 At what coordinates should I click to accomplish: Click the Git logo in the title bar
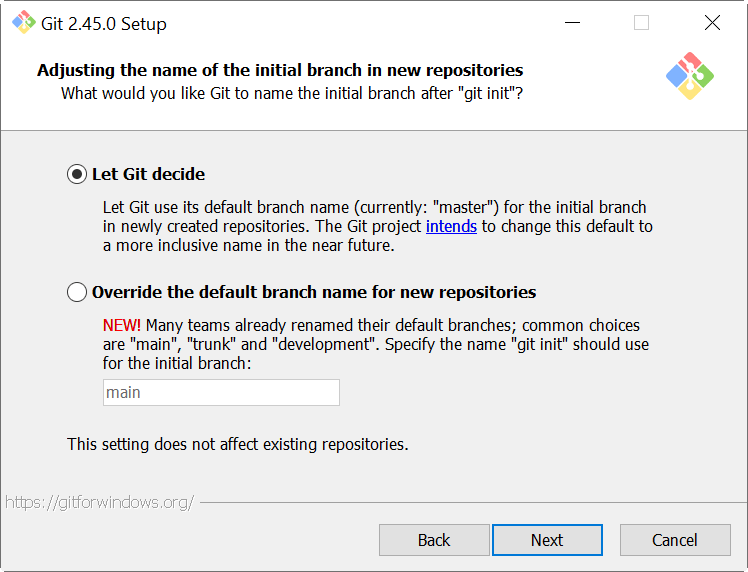23,22
